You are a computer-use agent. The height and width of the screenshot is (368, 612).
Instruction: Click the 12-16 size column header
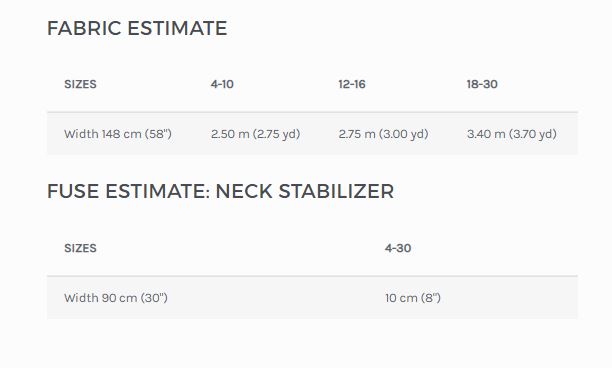point(352,84)
